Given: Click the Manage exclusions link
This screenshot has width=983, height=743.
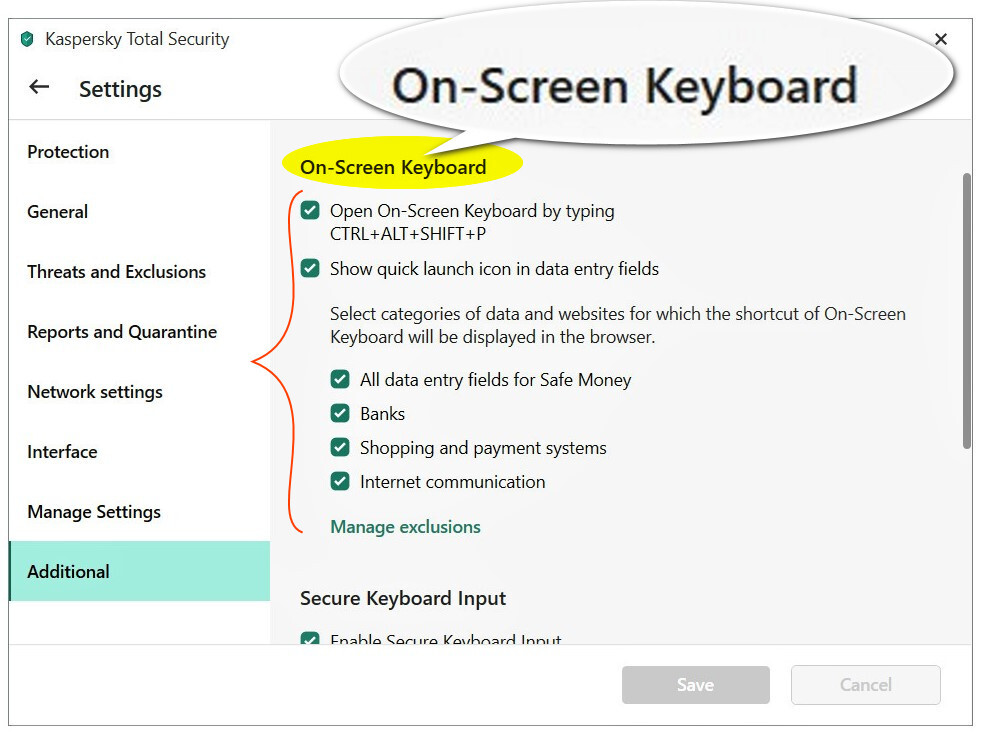Looking at the screenshot, I should [x=405, y=527].
